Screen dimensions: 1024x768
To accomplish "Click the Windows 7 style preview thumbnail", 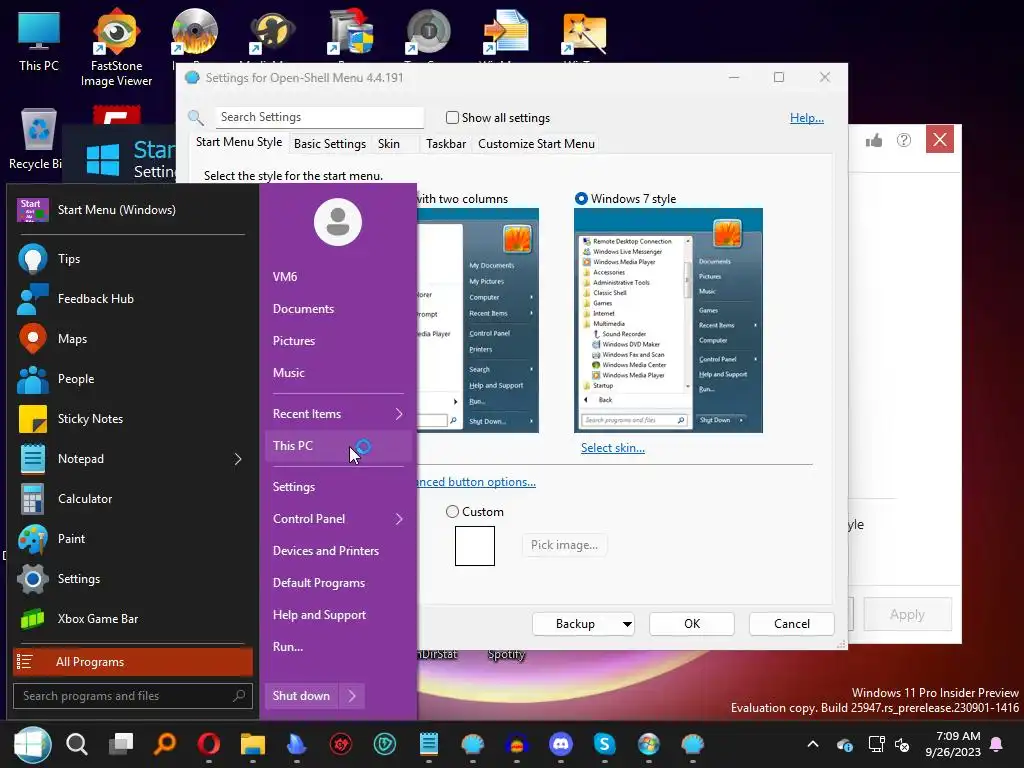I will [668, 321].
